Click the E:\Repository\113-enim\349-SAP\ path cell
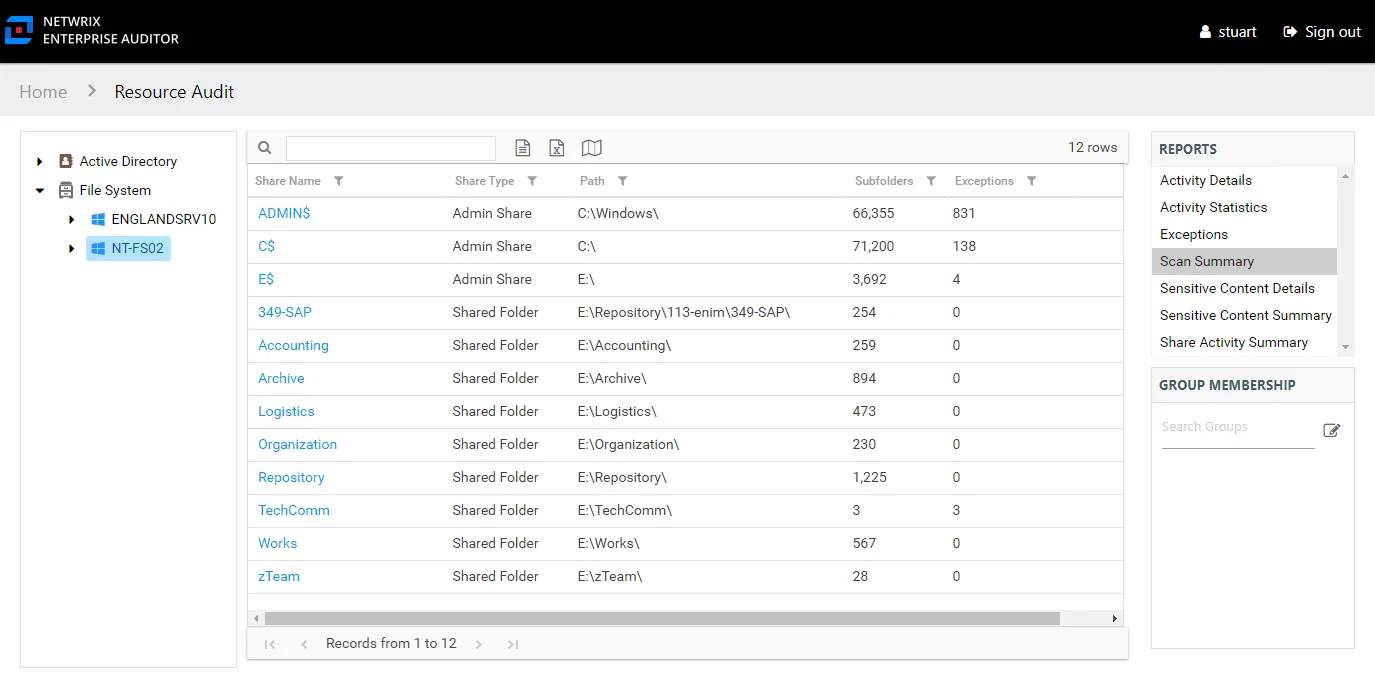Screen dimensions: 1375x673 684,312
